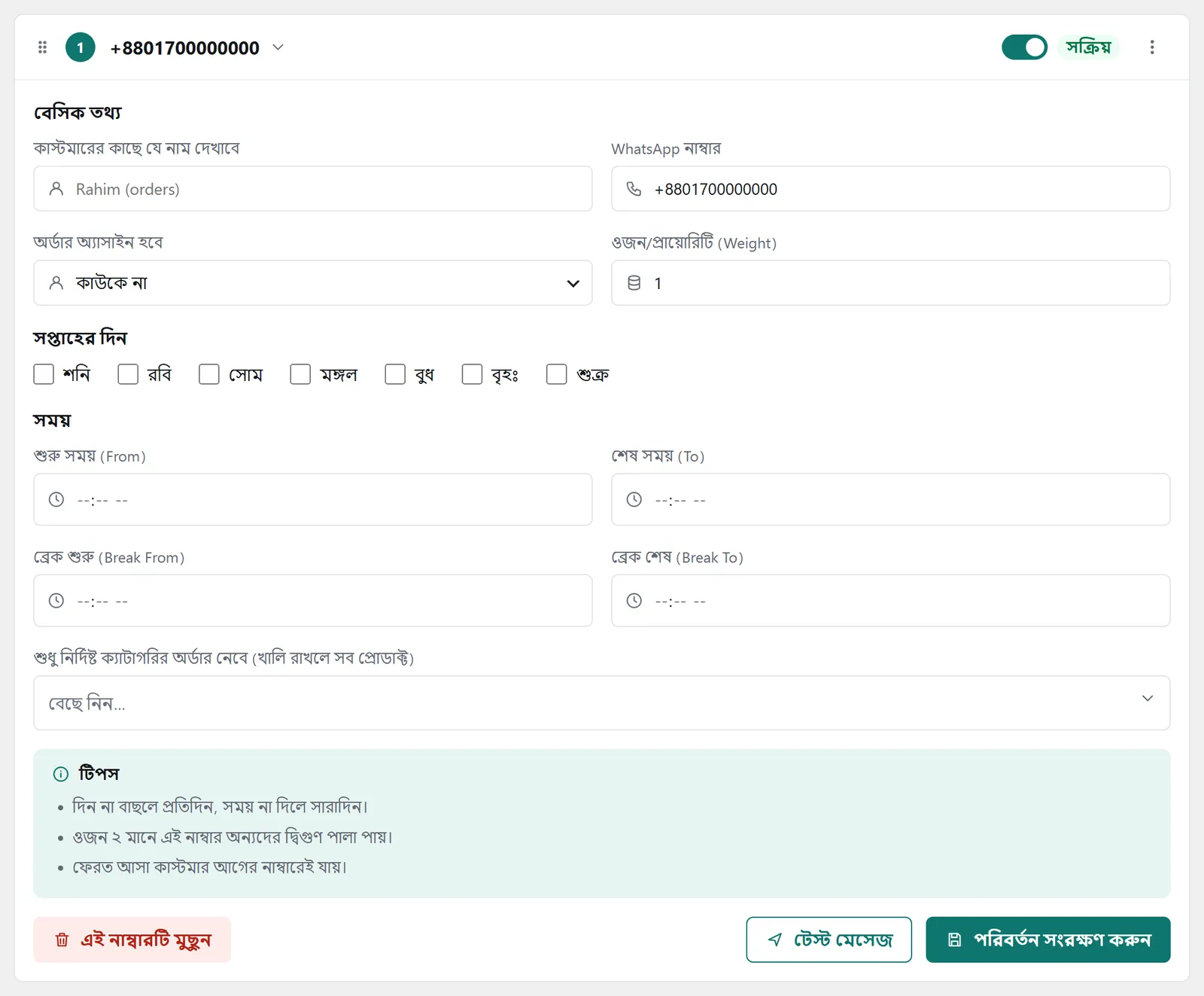This screenshot has height=996, width=1204.
Task: Click the টেস্ট মেসেজ button
Action: 829,940
